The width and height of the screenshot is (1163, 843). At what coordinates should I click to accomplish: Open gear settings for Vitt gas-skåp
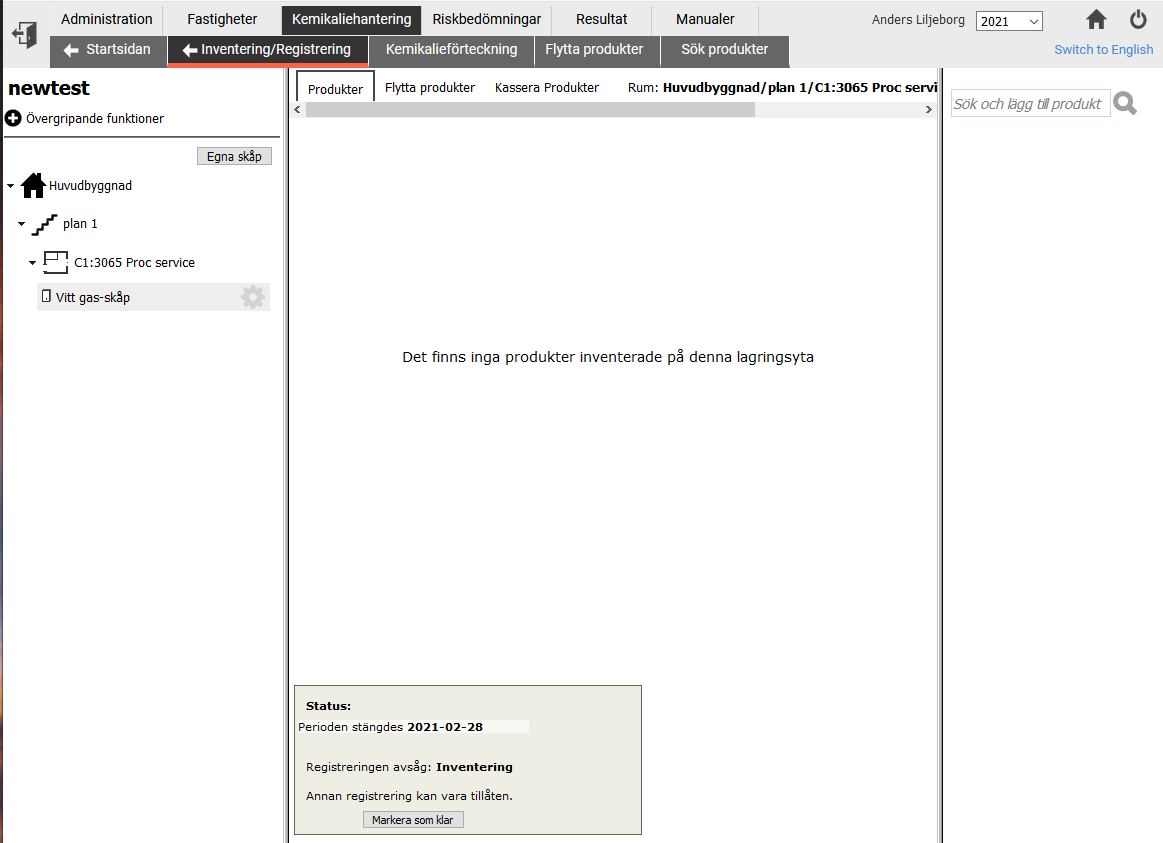(x=253, y=297)
